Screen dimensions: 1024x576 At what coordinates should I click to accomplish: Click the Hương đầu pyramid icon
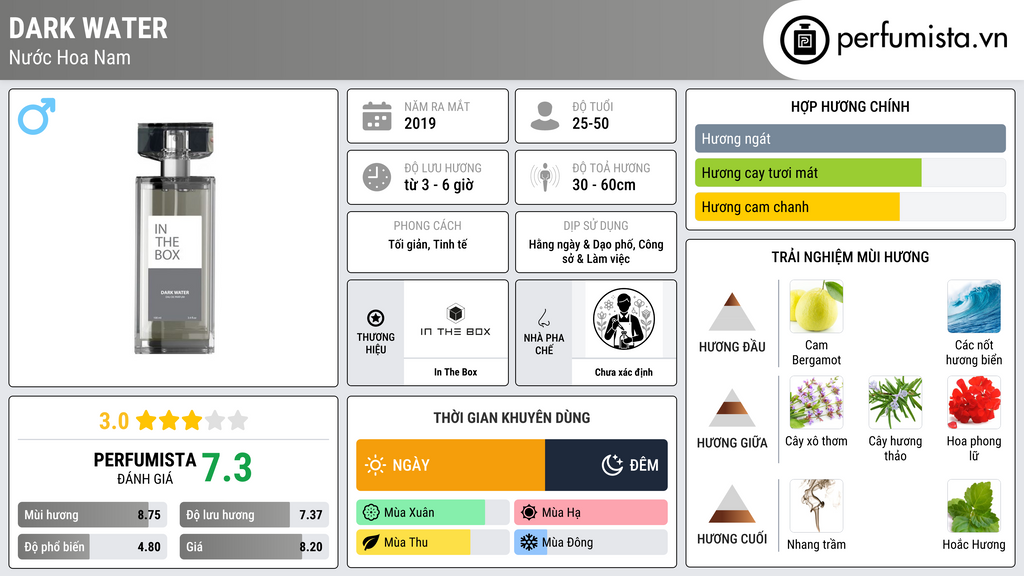[x=732, y=312]
